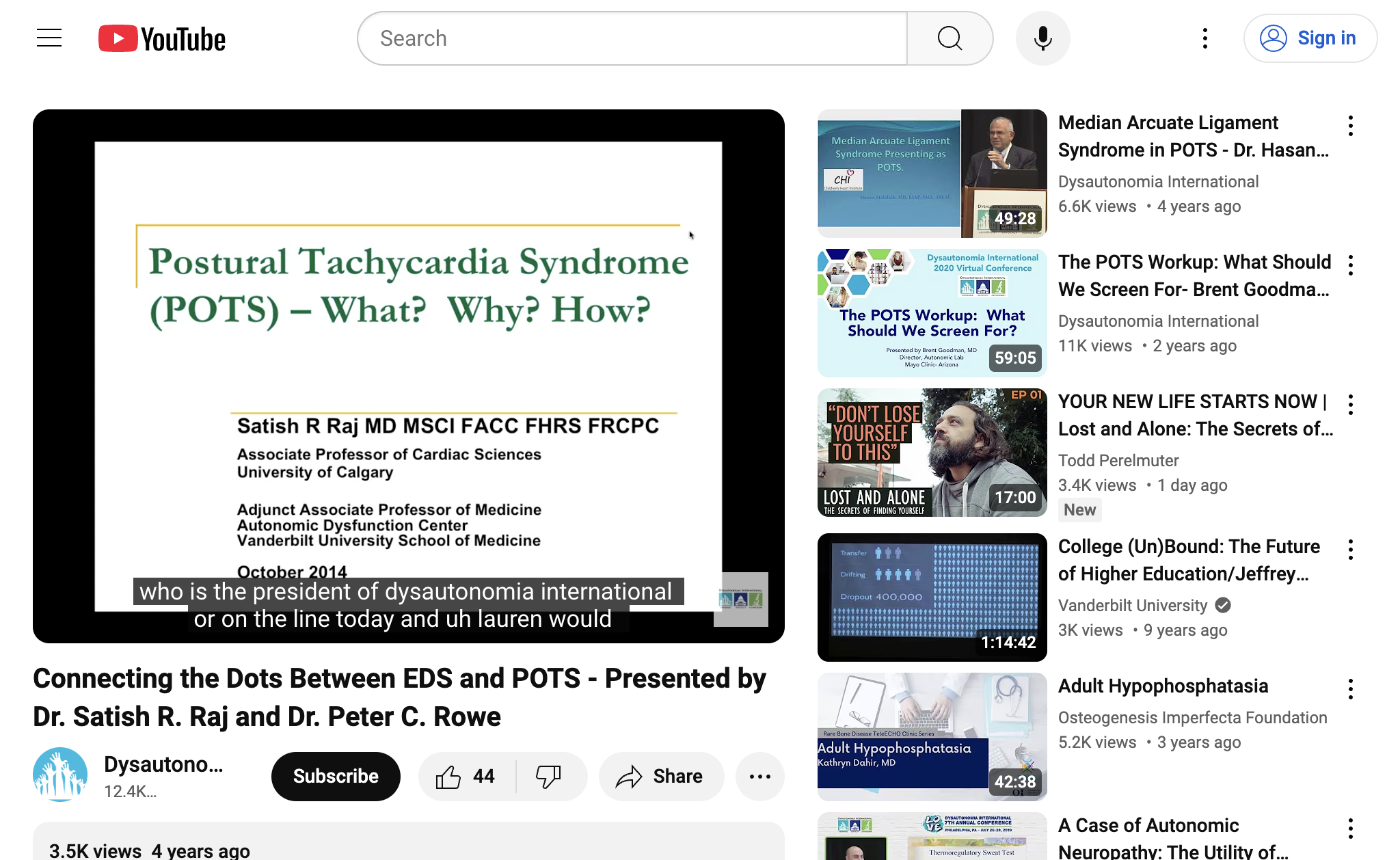Open Osteogenesis Imperfecta Foundation channel name
Viewport: 1400px width, 860px height.
click(1193, 718)
